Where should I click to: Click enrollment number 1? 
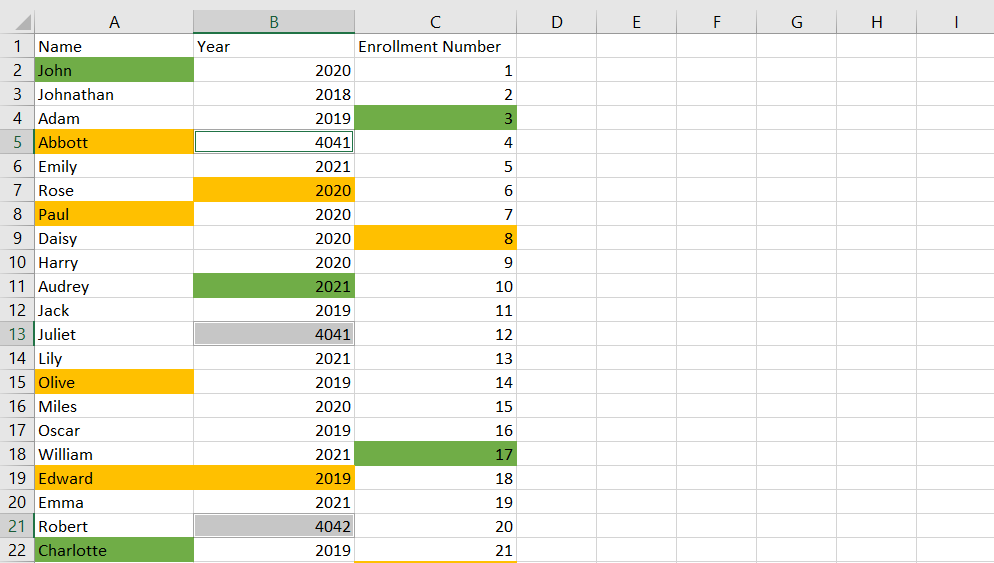pyautogui.click(x=436, y=70)
